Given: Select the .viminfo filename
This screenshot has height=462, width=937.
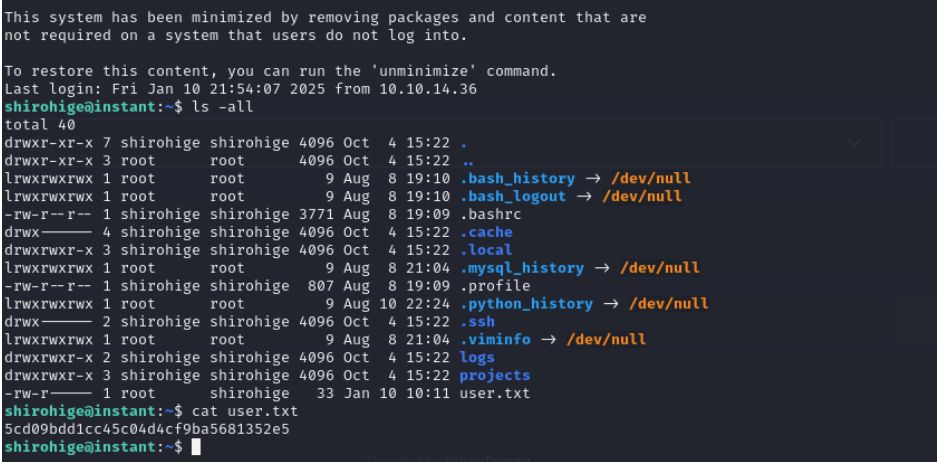Looking at the screenshot, I should (x=495, y=339).
